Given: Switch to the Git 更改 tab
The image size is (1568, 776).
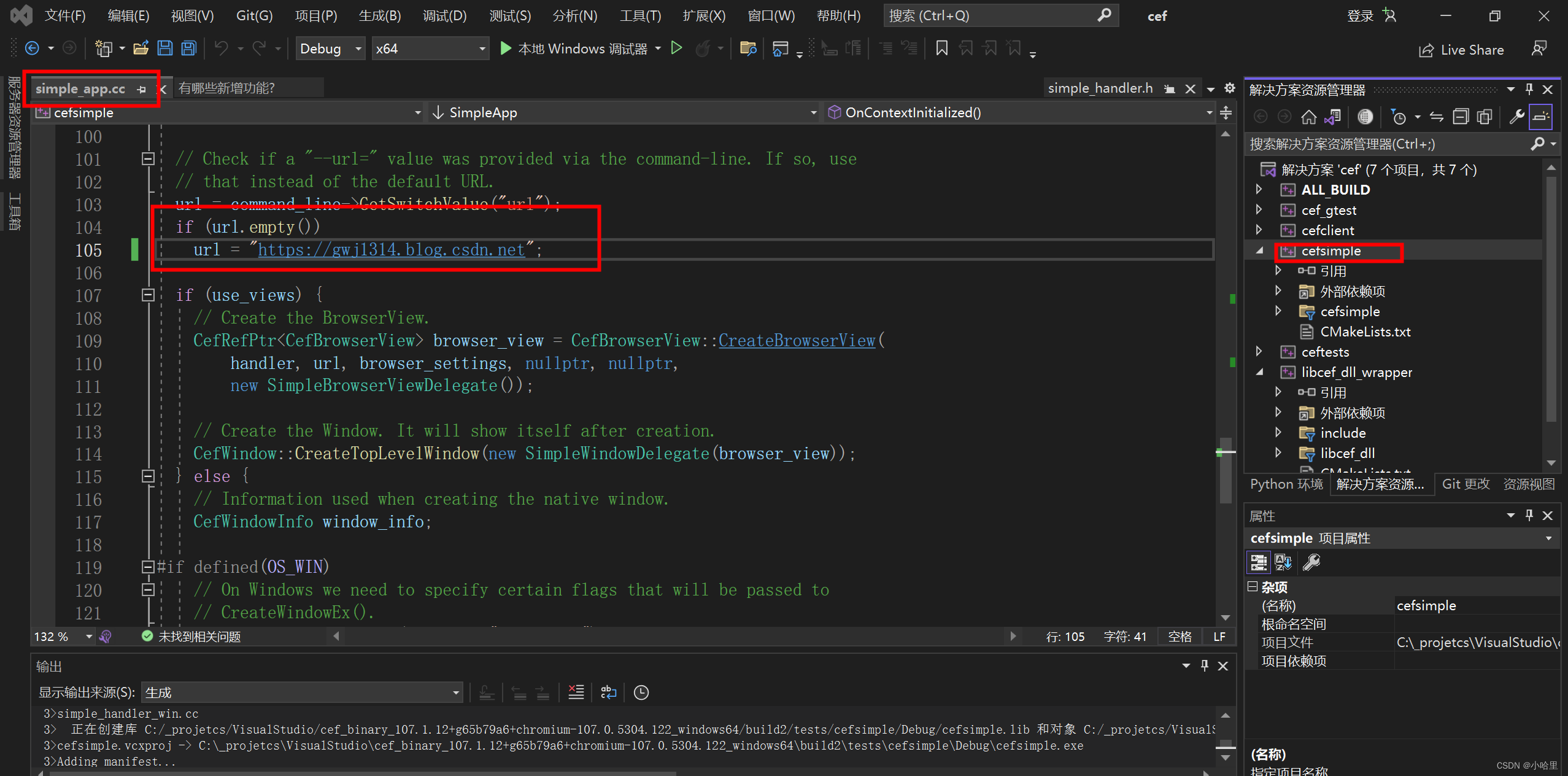Looking at the screenshot, I should coord(1466,484).
